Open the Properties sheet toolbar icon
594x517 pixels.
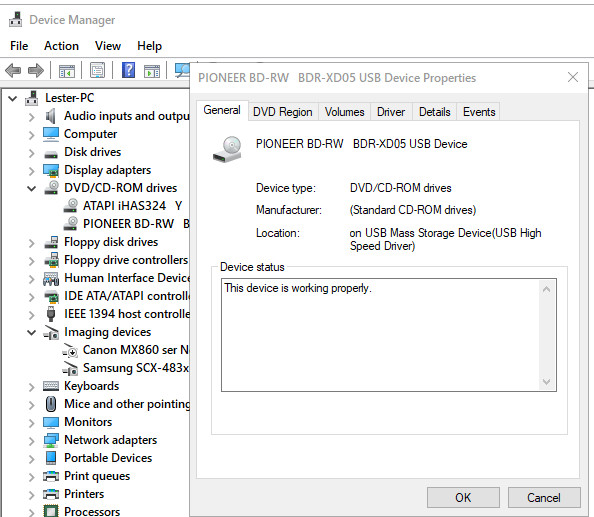point(97,70)
